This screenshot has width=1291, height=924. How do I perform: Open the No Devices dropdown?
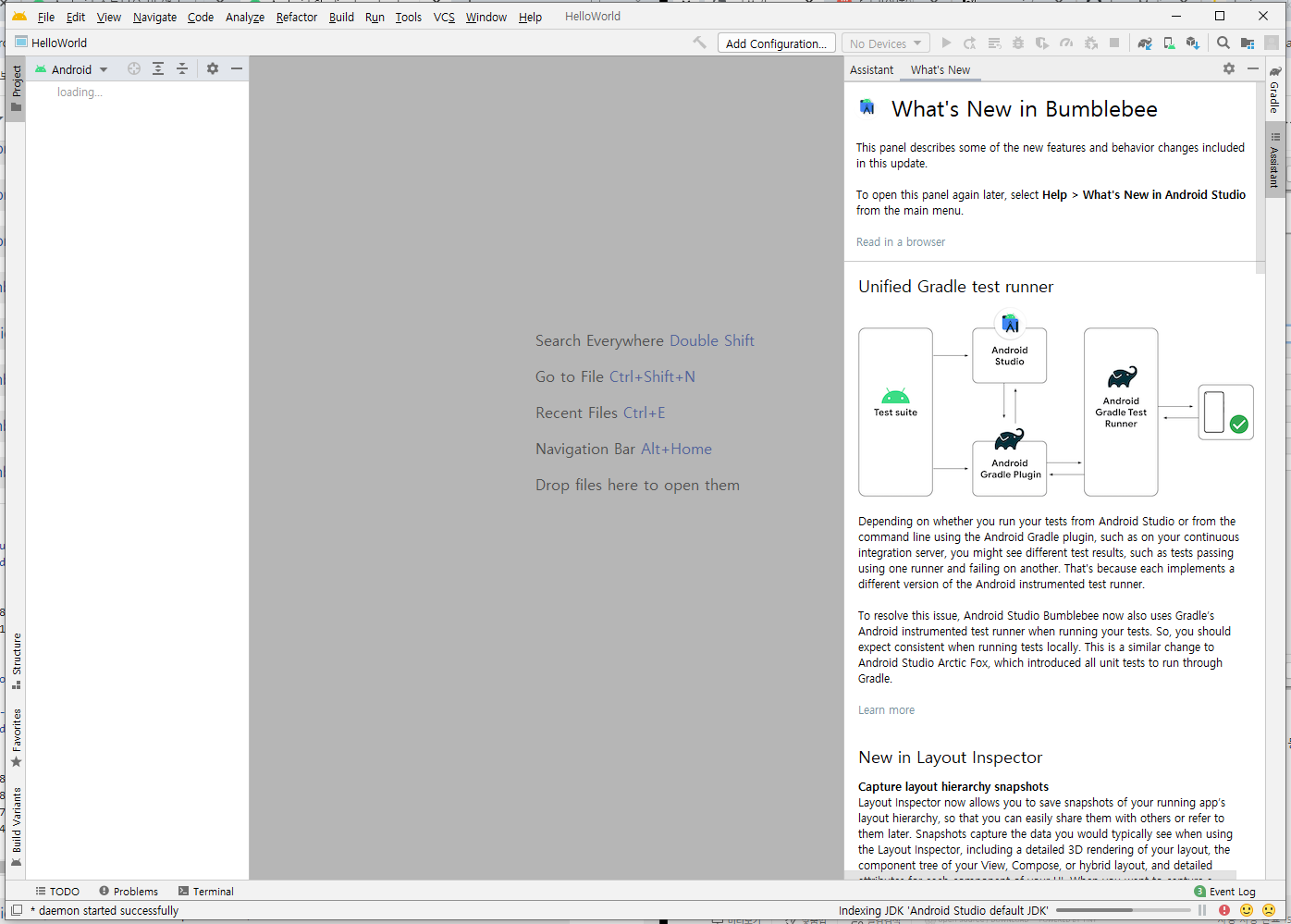point(885,43)
